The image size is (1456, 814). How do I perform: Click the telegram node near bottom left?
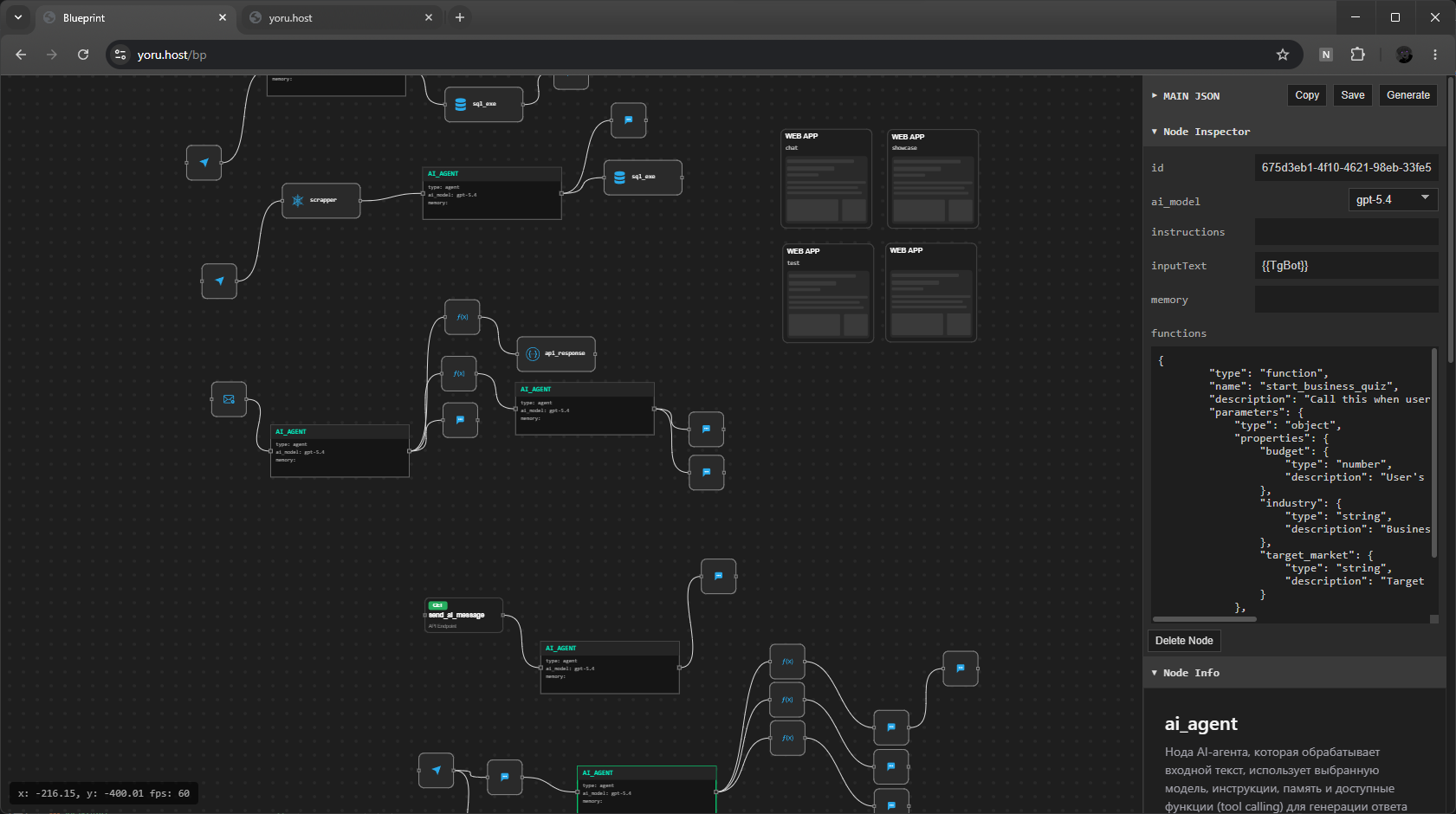point(436,770)
